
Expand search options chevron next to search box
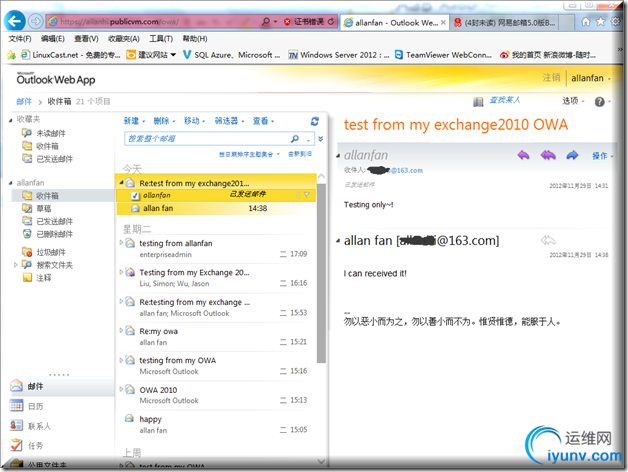(x=320, y=139)
